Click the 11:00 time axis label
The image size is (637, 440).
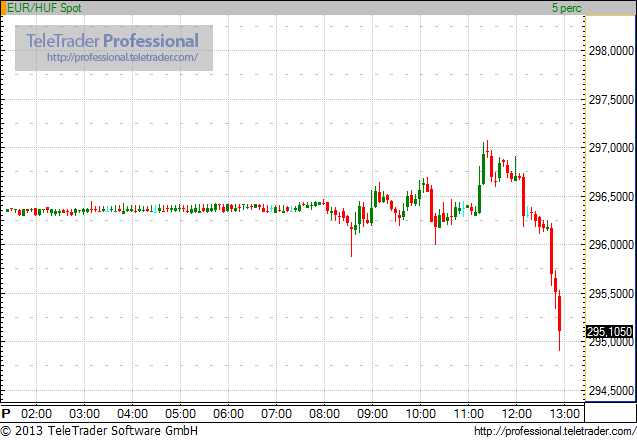click(x=468, y=414)
